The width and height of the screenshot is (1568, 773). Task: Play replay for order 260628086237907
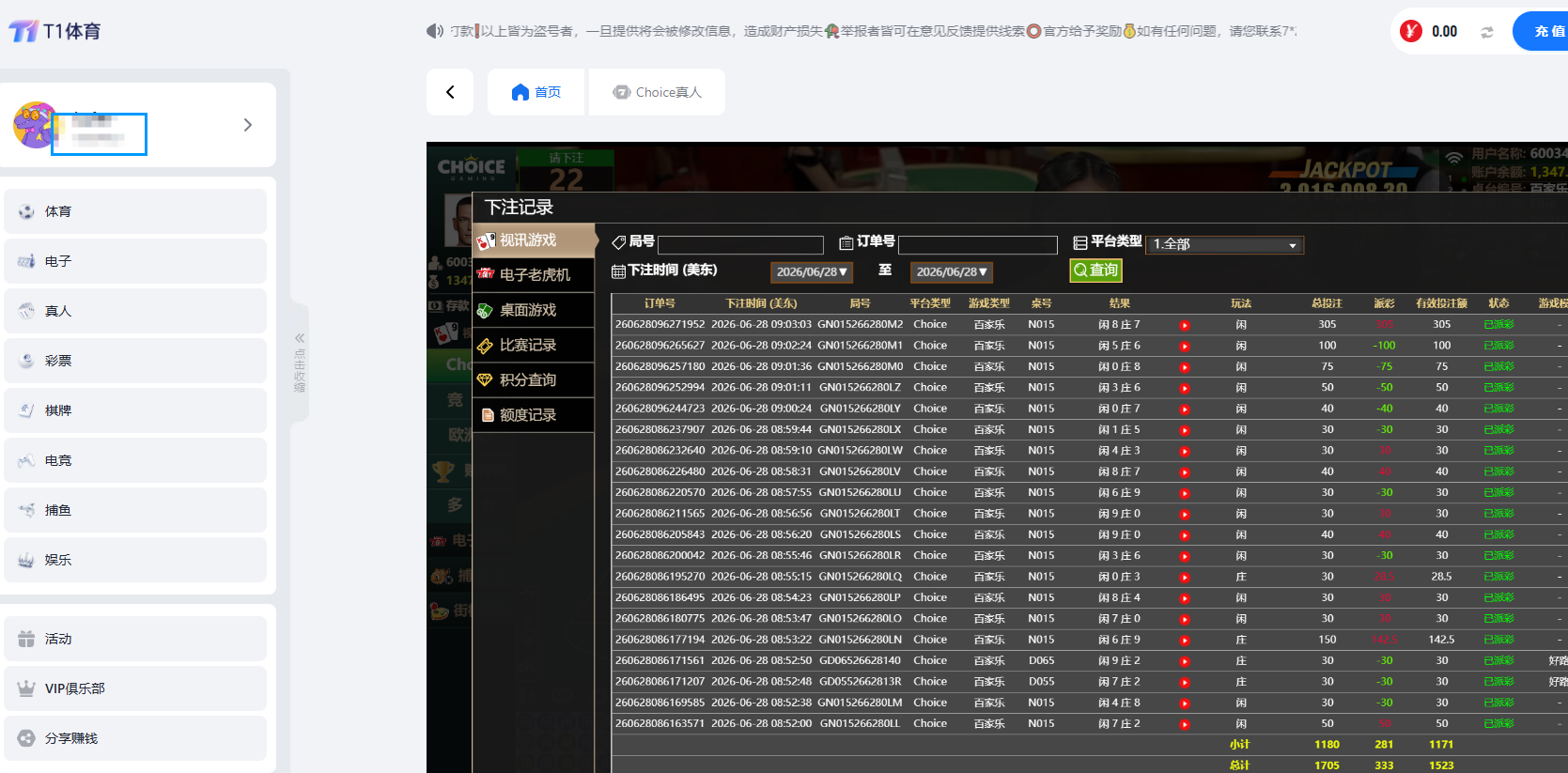[x=1185, y=430]
